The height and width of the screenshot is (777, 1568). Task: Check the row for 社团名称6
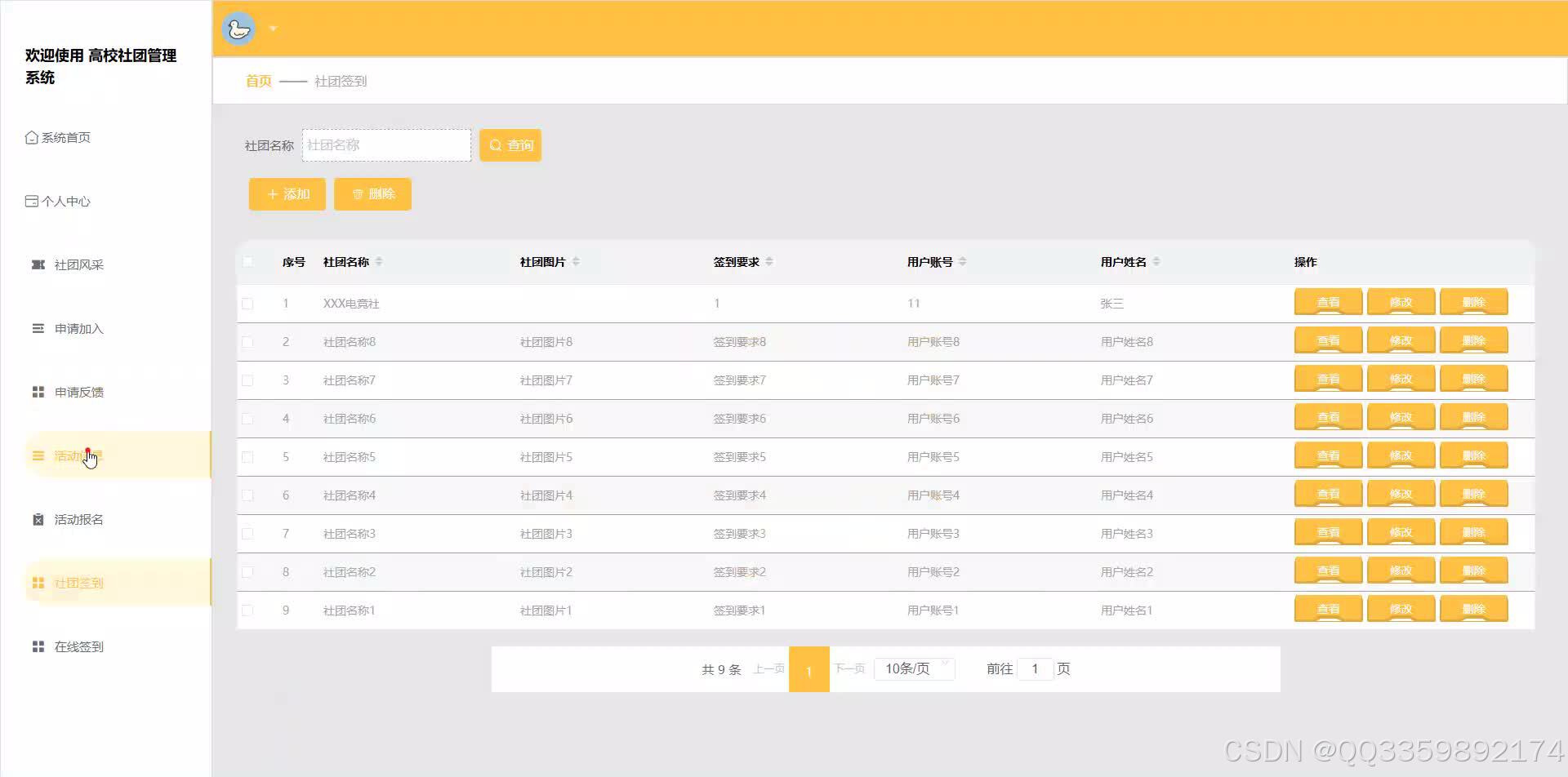point(247,419)
